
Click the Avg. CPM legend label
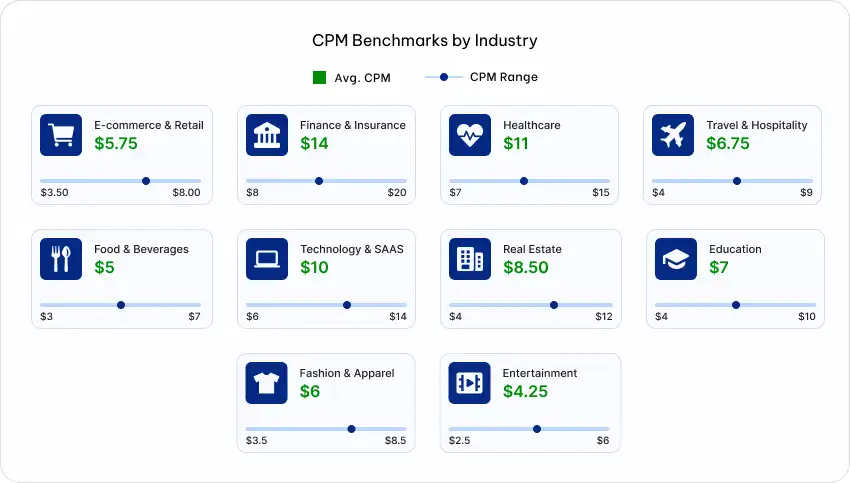(x=362, y=78)
